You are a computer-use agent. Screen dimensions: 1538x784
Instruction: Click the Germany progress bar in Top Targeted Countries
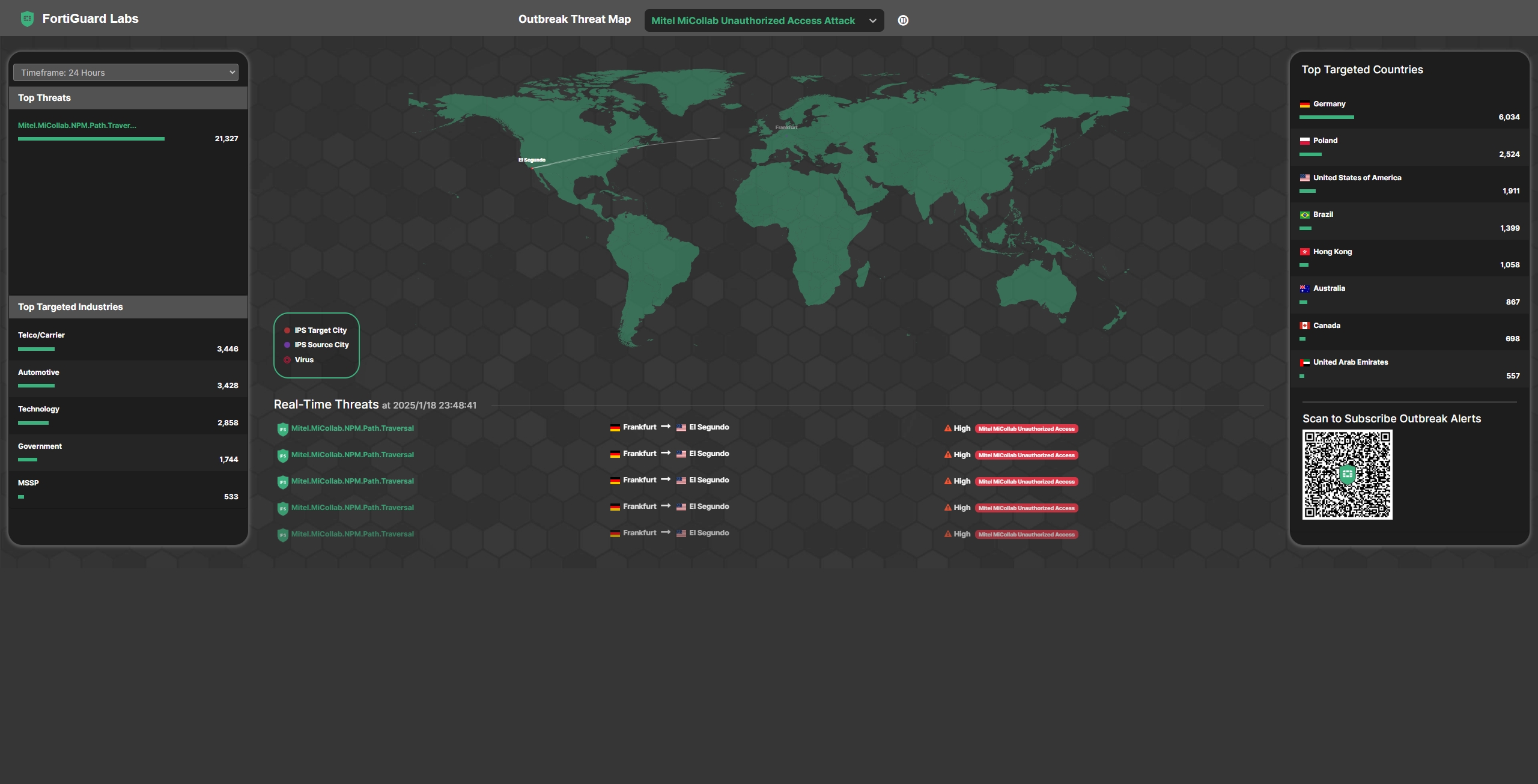pyautogui.click(x=1327, y=117)
